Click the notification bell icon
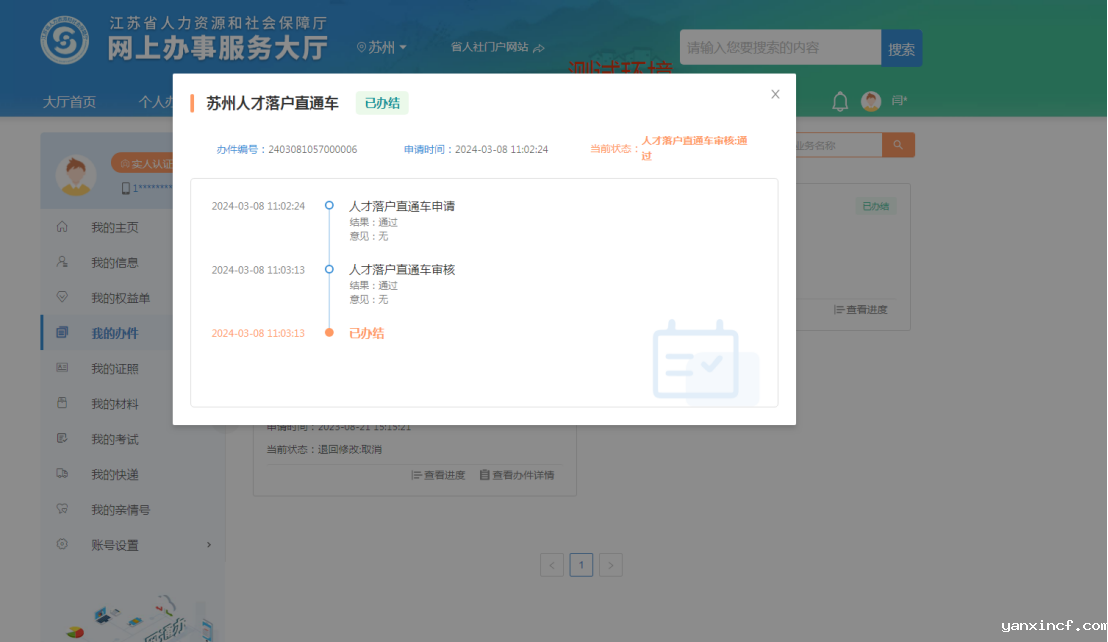Viewport: 1108px width, 642px height. [x=840, y=101]
